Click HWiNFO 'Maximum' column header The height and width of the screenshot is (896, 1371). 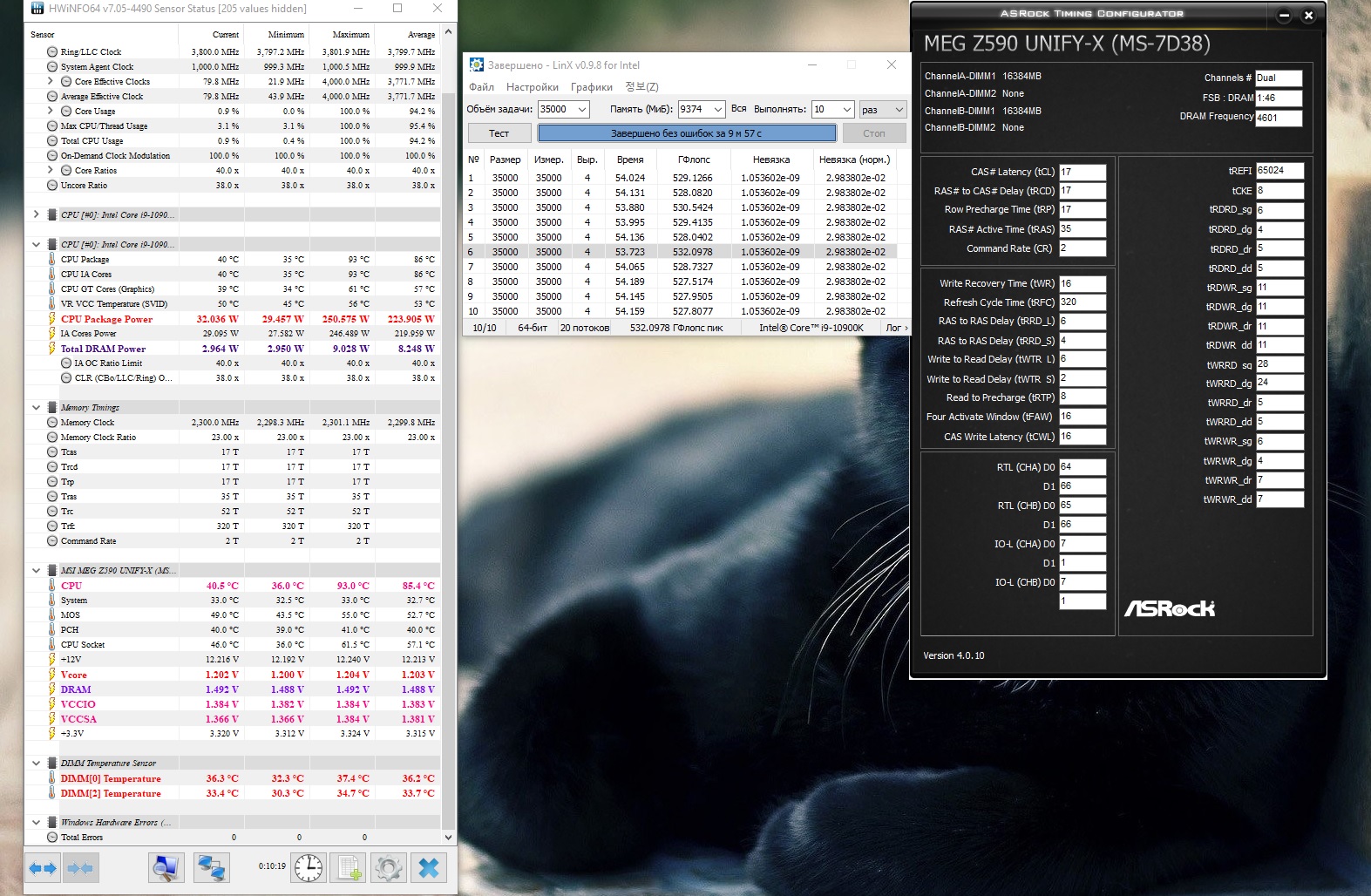[343, 34]
